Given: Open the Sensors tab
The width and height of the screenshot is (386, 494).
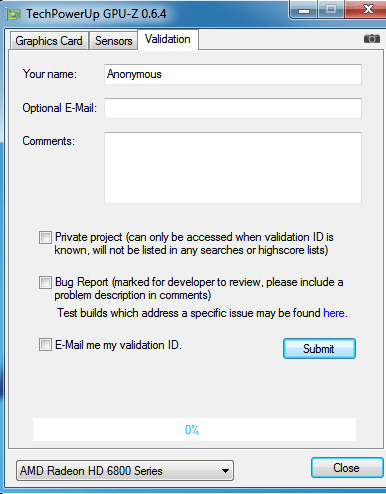Looking at the screenshot, I should click(x=114, y=41).
